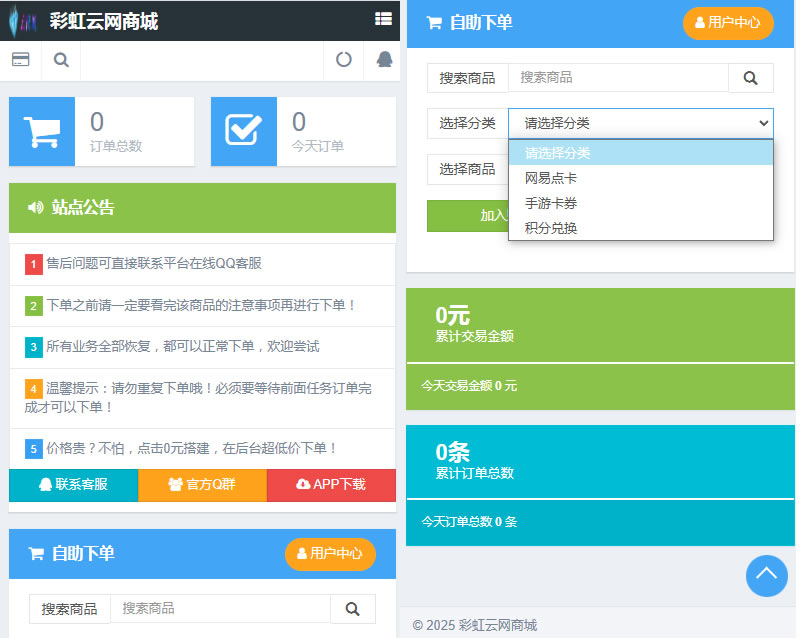The height and width of the screenshot is (638, 800).
Task: Choose 积分兑换 category option
Action: [551, 228]
